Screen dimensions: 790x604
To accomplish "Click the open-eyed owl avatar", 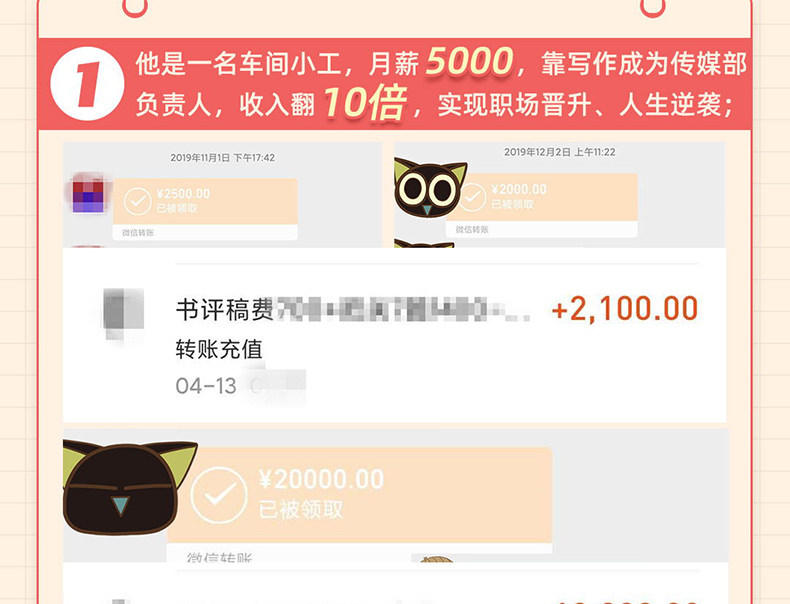I will 429,187.
